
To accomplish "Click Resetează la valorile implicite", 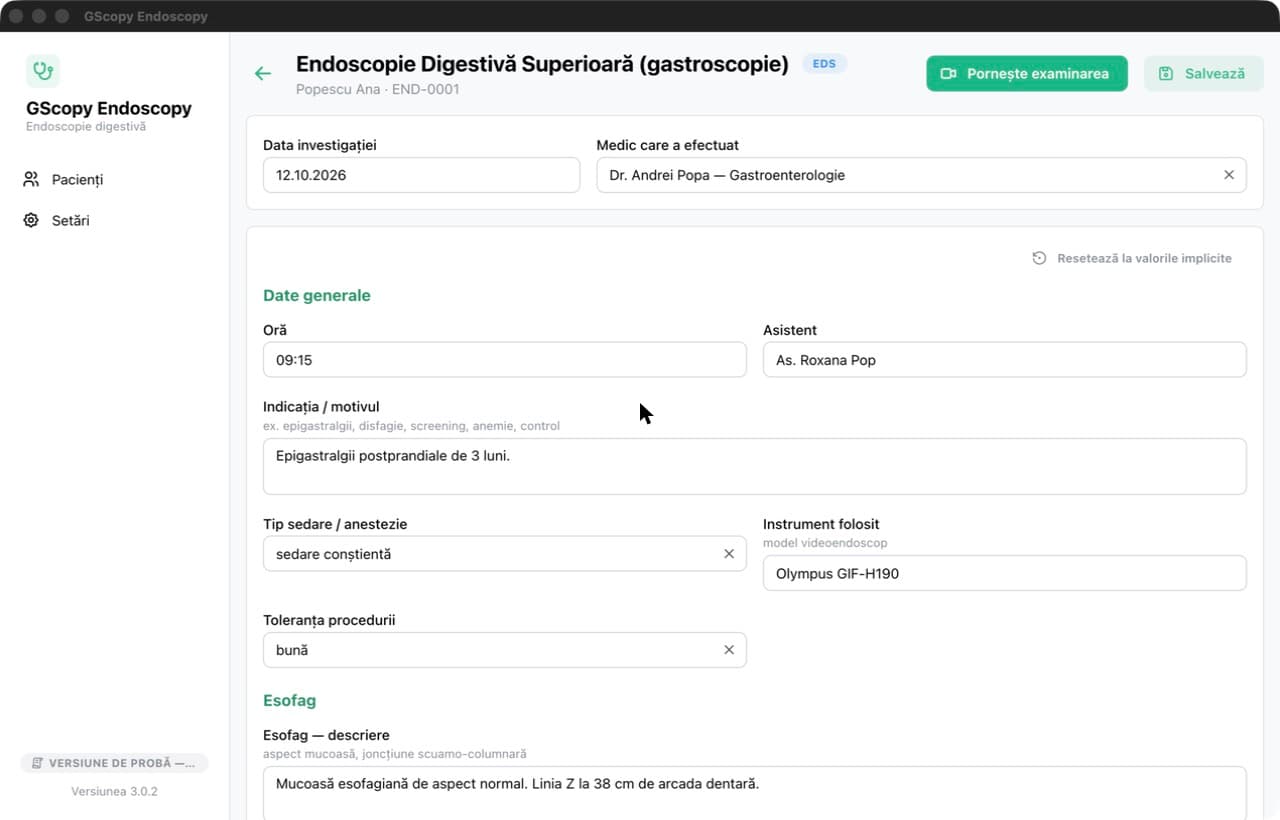I will coord(1132,258).
